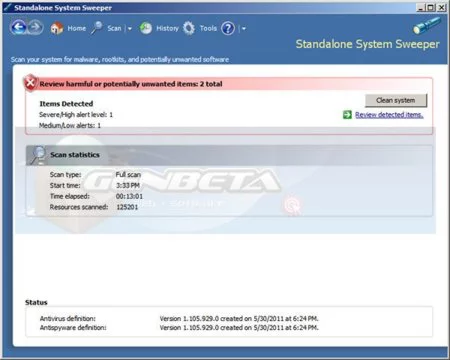Select the 'Medium/Low alerts: 1' text

pyautogui.click(x=70, y=125)
